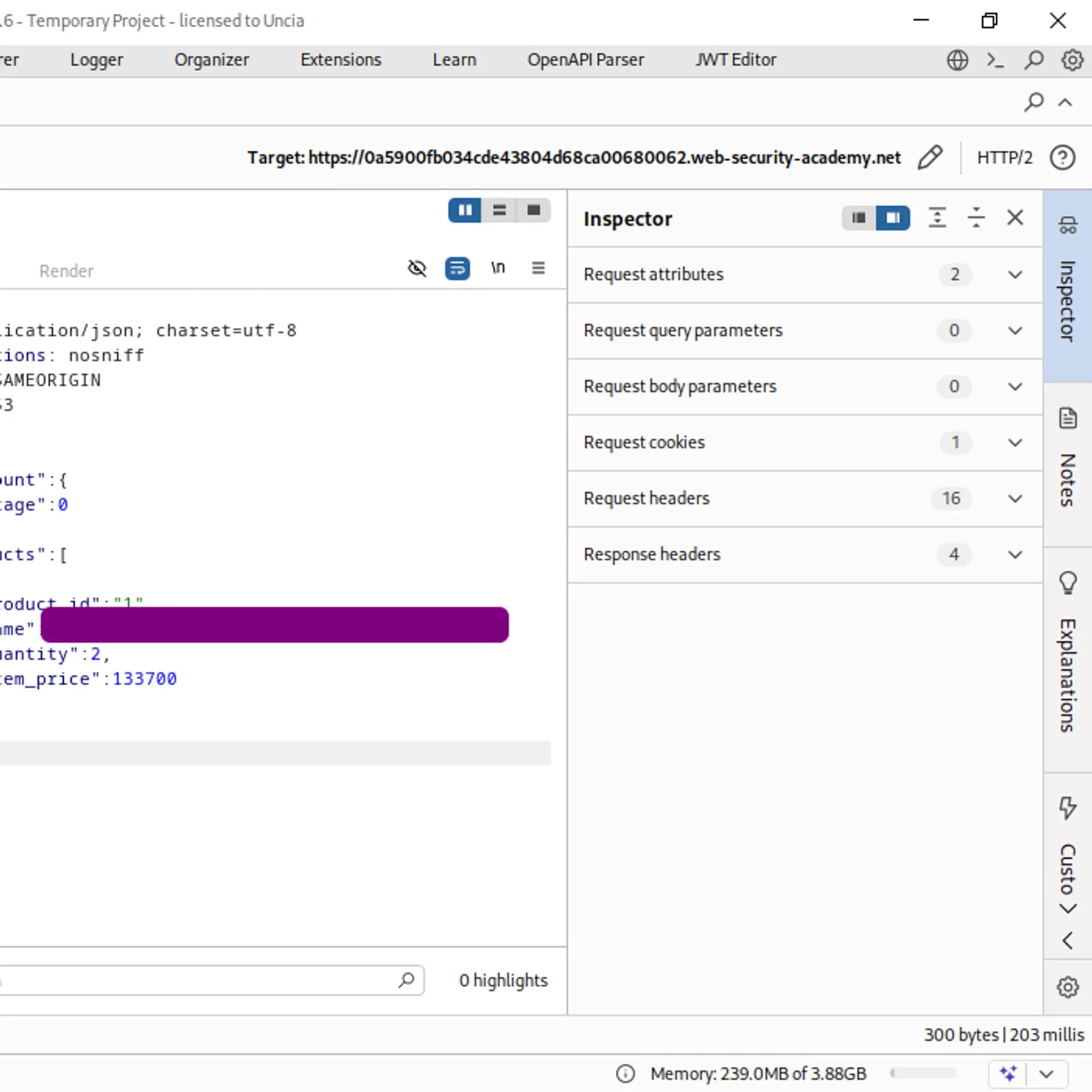This screenshot has width=1092, height=1092.
Task: Expand the Request headers section
Action: (805, 498)
